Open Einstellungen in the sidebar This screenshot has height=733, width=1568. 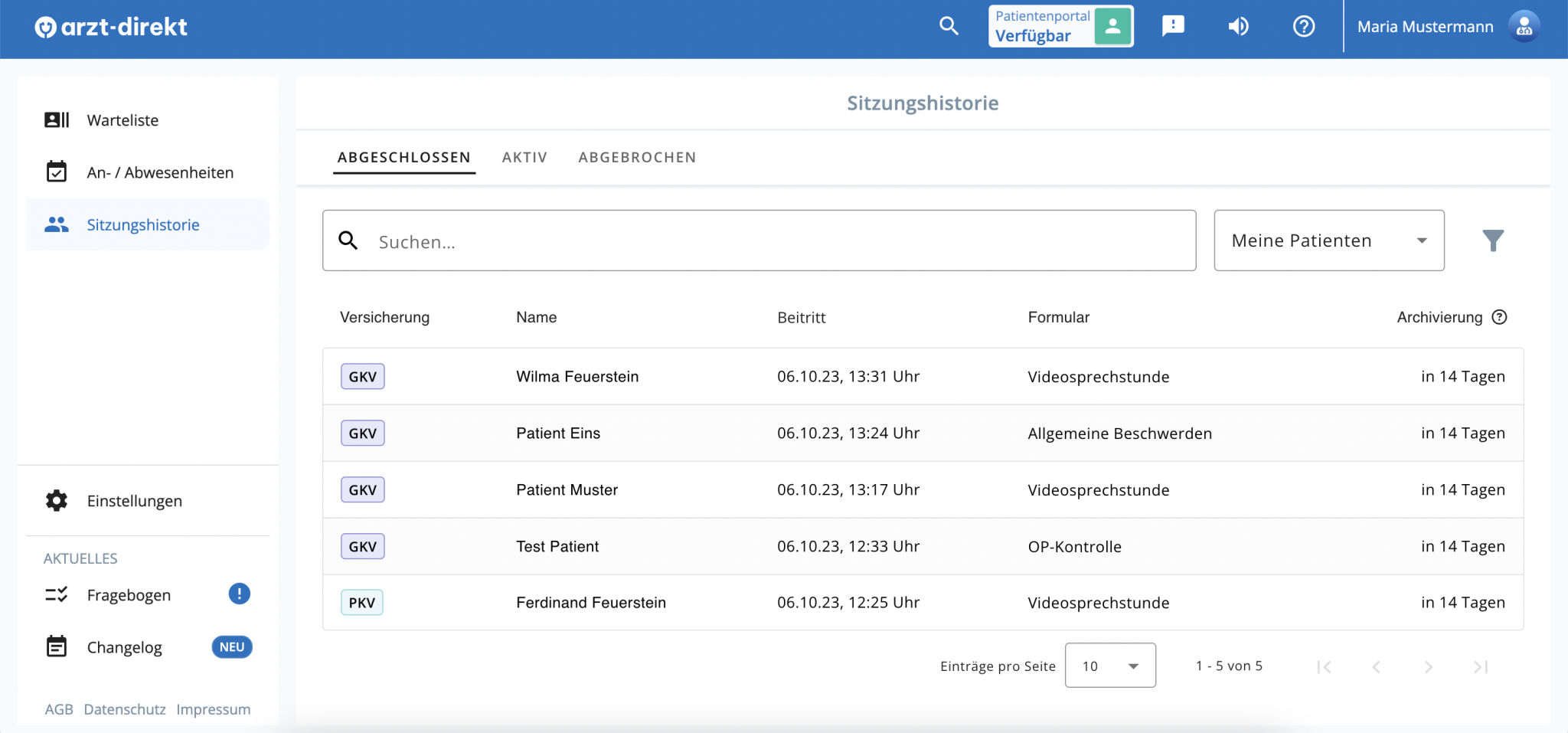134,500
